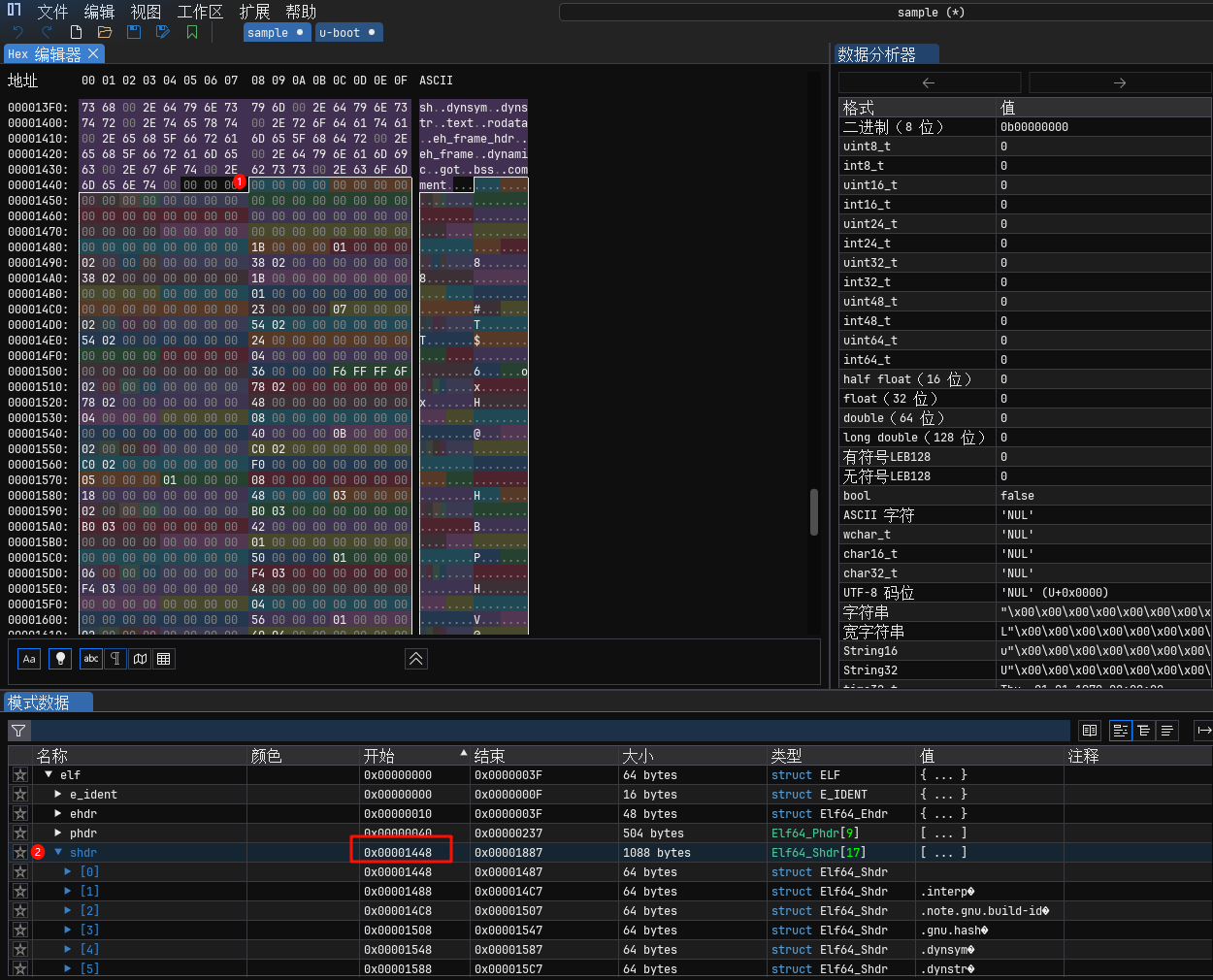The width and height of the screenshot is (1213, 980).
Task: Expand the phdr tree node
Action: point(58,833)
